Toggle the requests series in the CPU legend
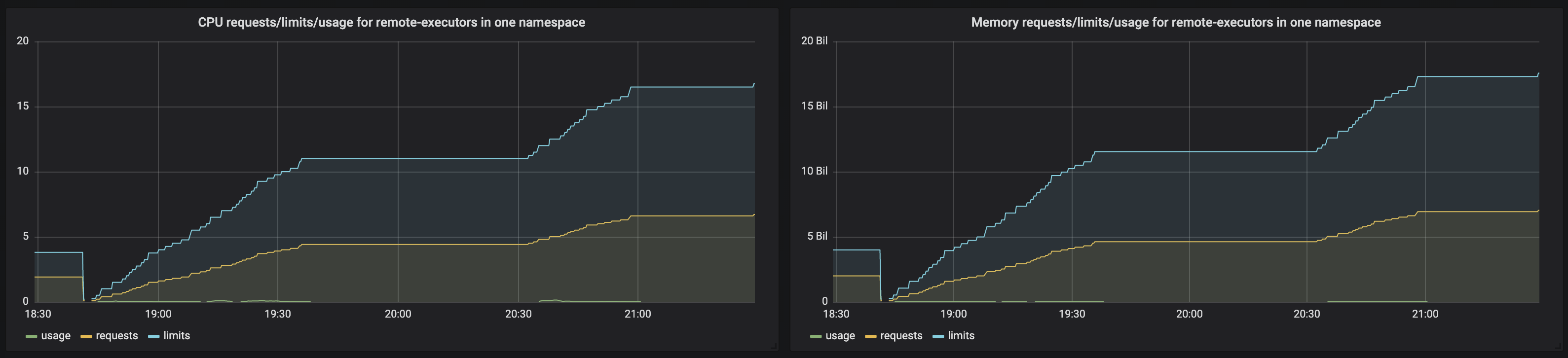 coord(117,335)
